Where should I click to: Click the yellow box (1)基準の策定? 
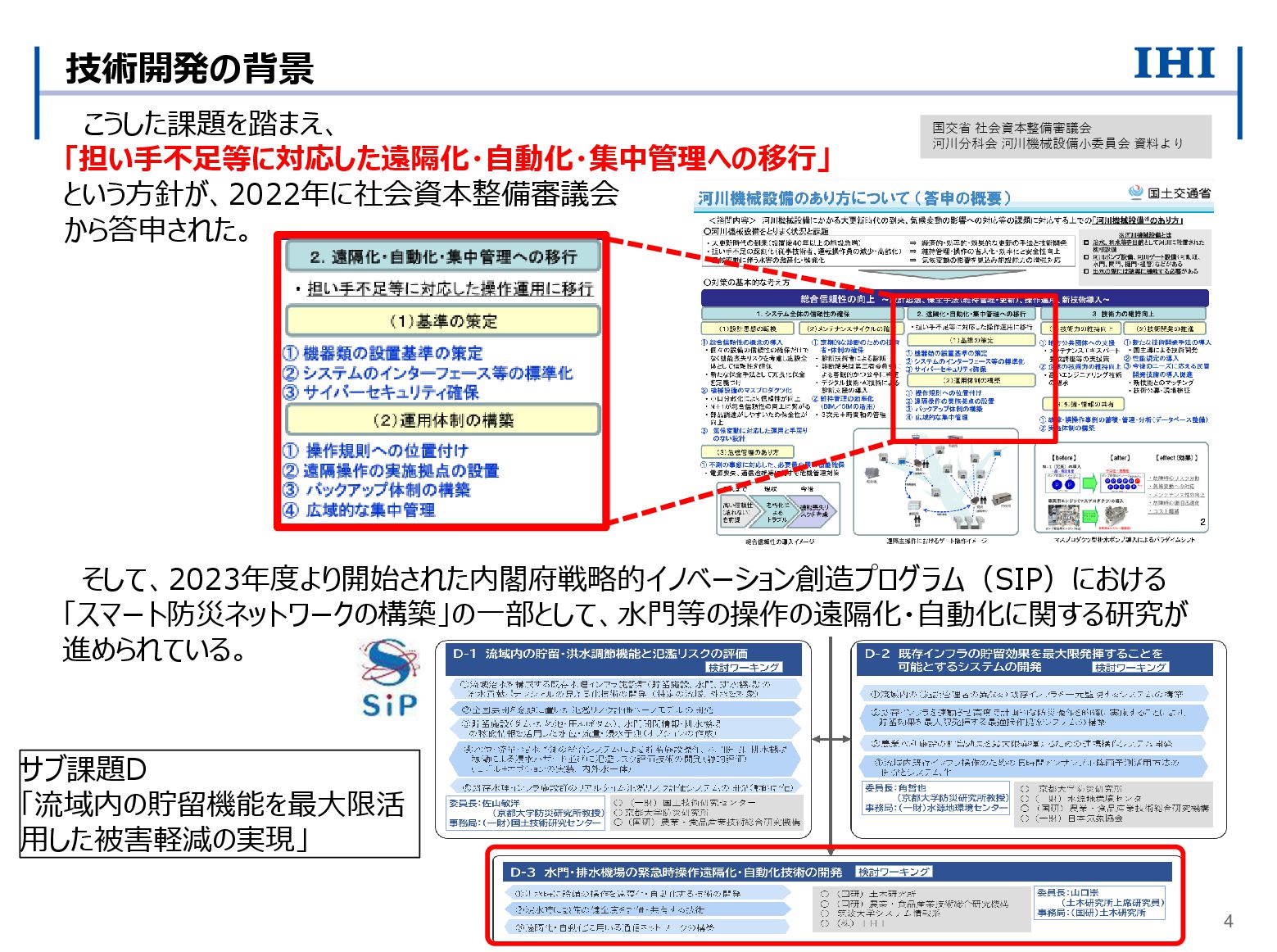443,320
